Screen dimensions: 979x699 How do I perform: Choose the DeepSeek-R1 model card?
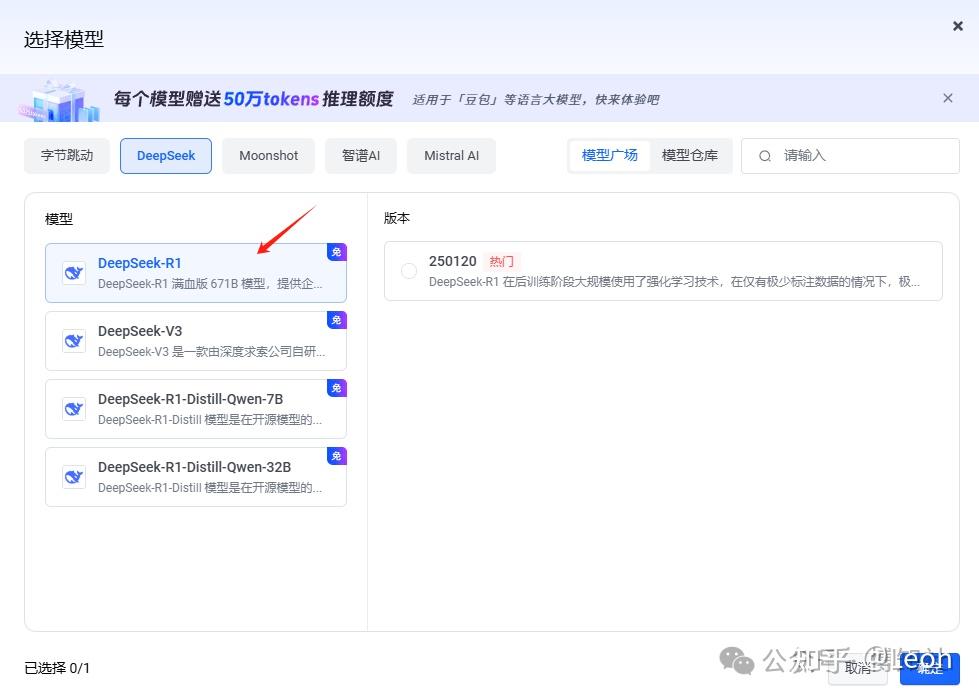(195, 273)
